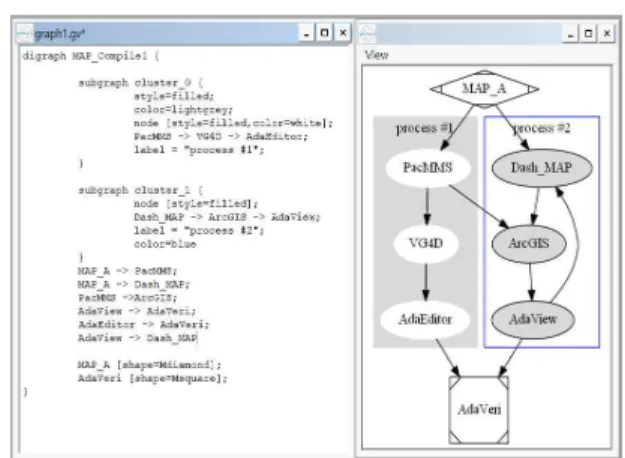The width and height of the screenshot is (625, 458).
Task: Click the 'AdaView -> Dash_MAP' line
Action: [x=138, y=338]
